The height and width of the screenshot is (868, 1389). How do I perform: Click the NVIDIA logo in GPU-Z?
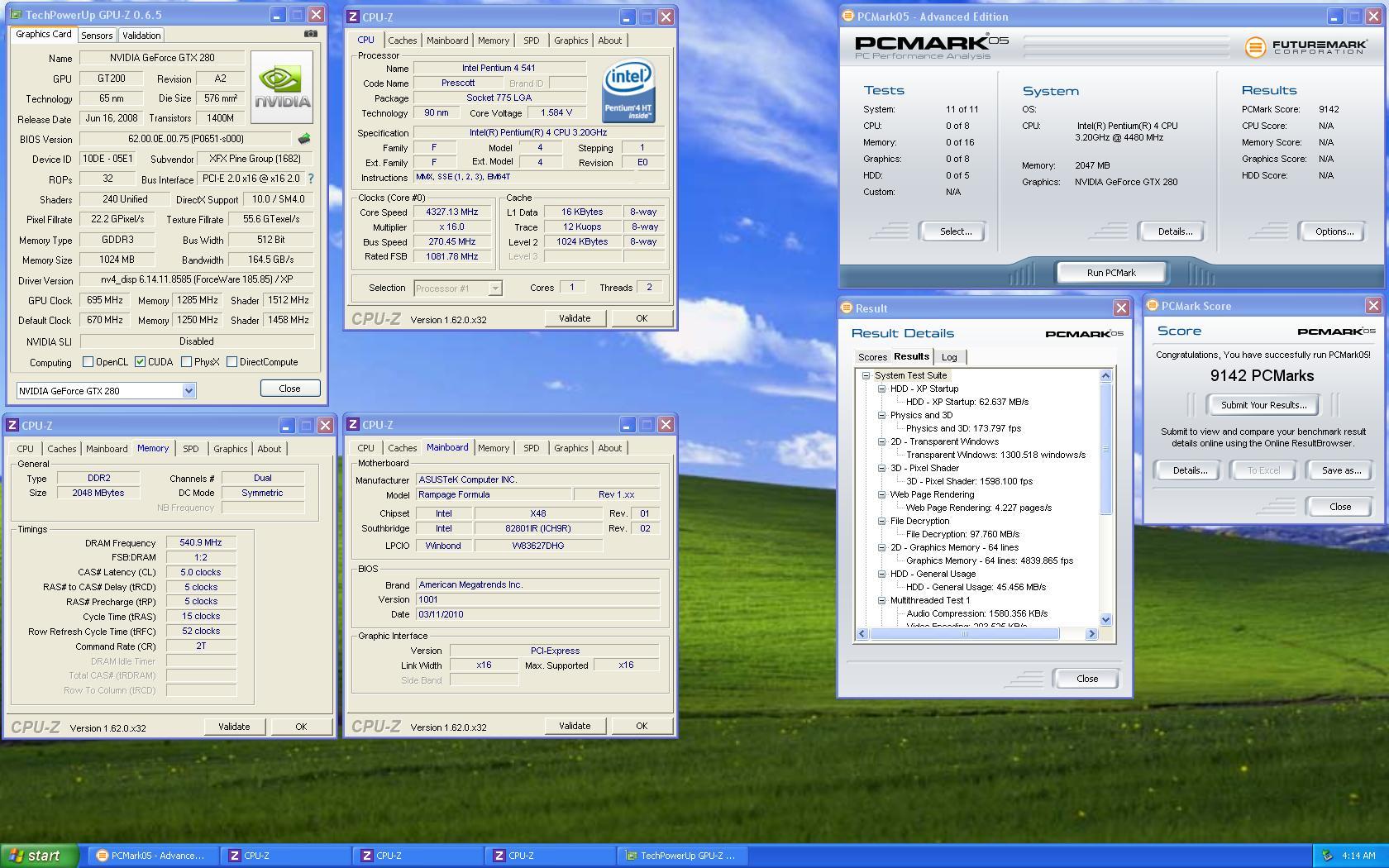pyautogui.click(x=282, y=87)
